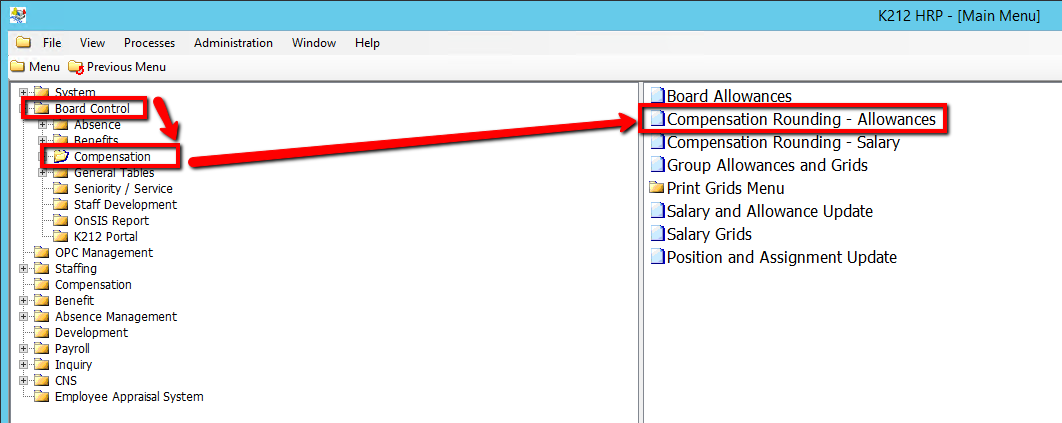The image size is (1062, 423).
Task: Click the OnSIS Report folder icon
Action: (60, 221)
